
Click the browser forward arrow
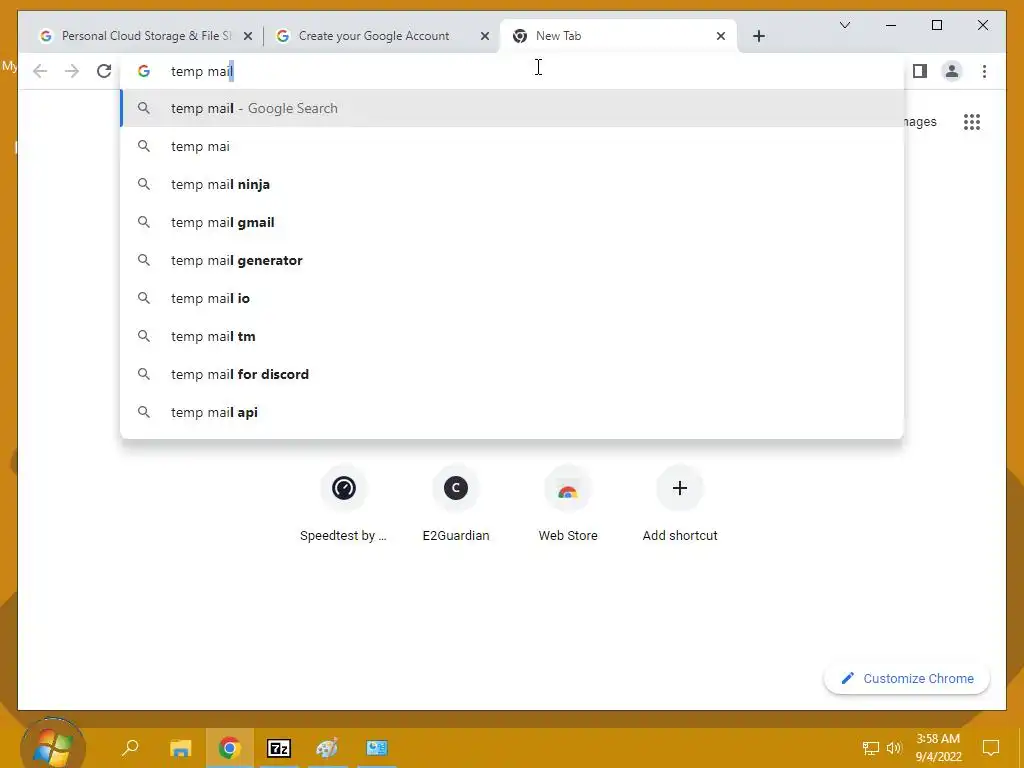coord(72,71)
